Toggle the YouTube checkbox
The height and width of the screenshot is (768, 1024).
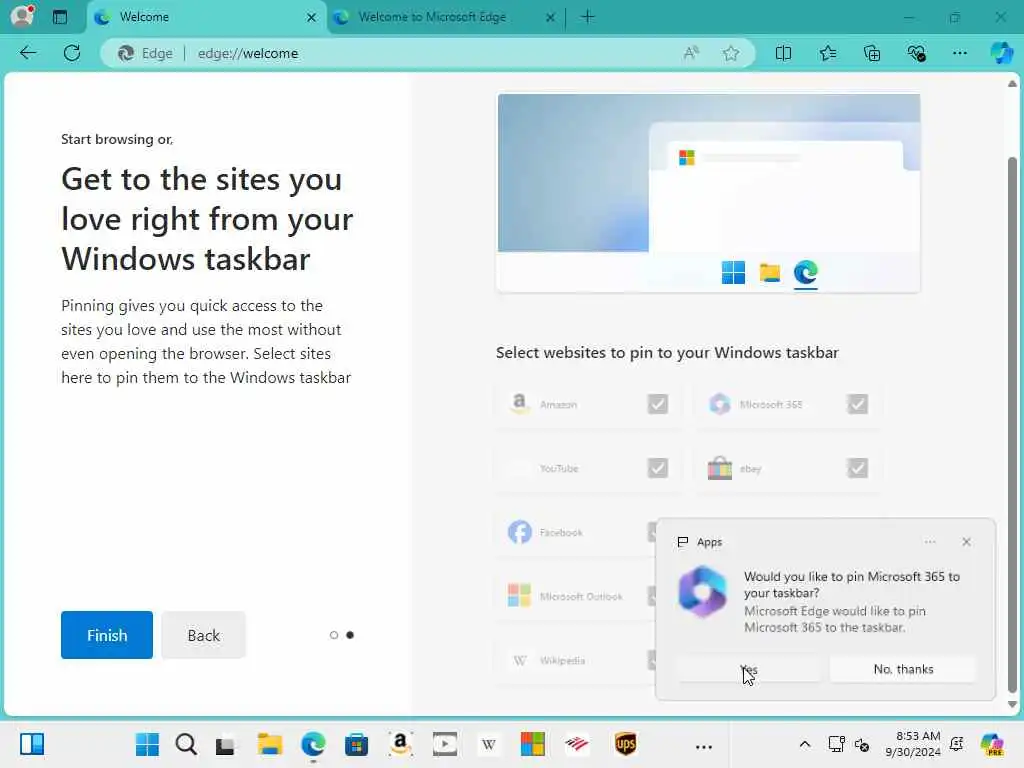[x=658, y=468]
